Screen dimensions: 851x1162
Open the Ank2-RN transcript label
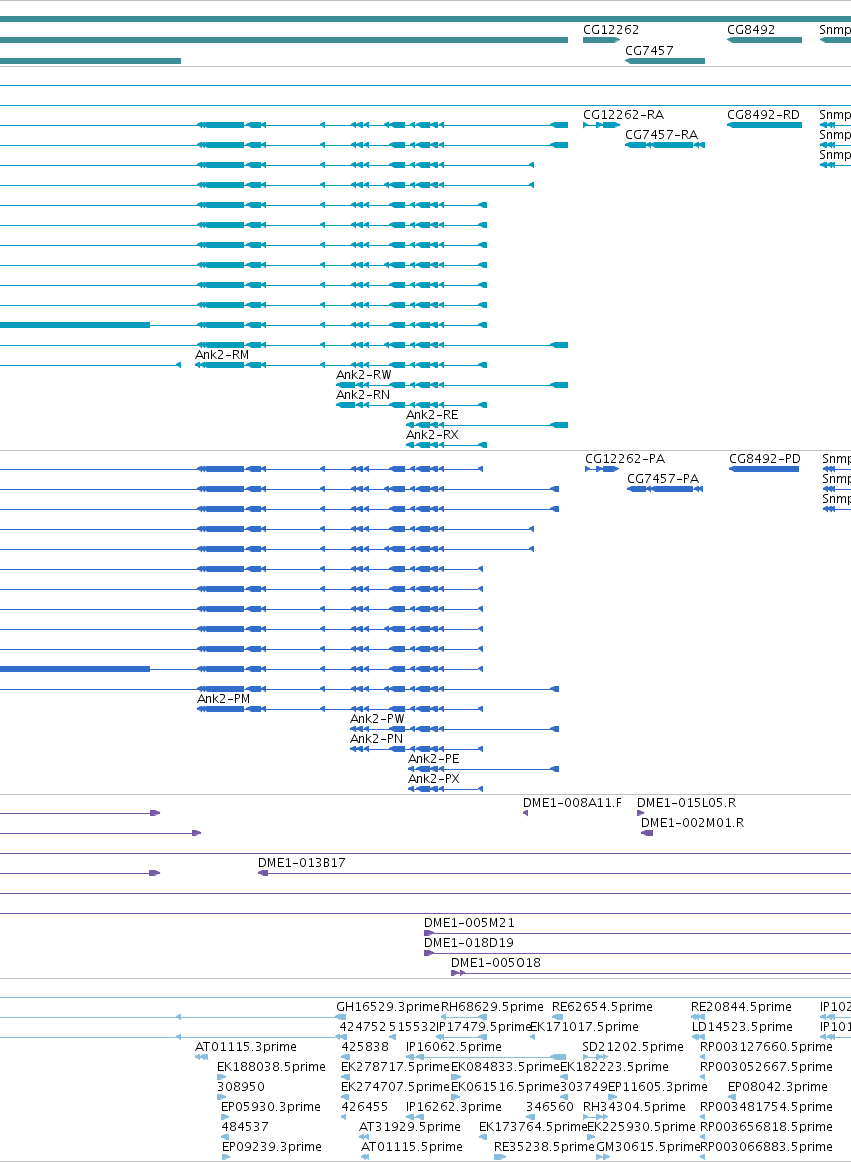pyautogui.click(x=362, y=395)
